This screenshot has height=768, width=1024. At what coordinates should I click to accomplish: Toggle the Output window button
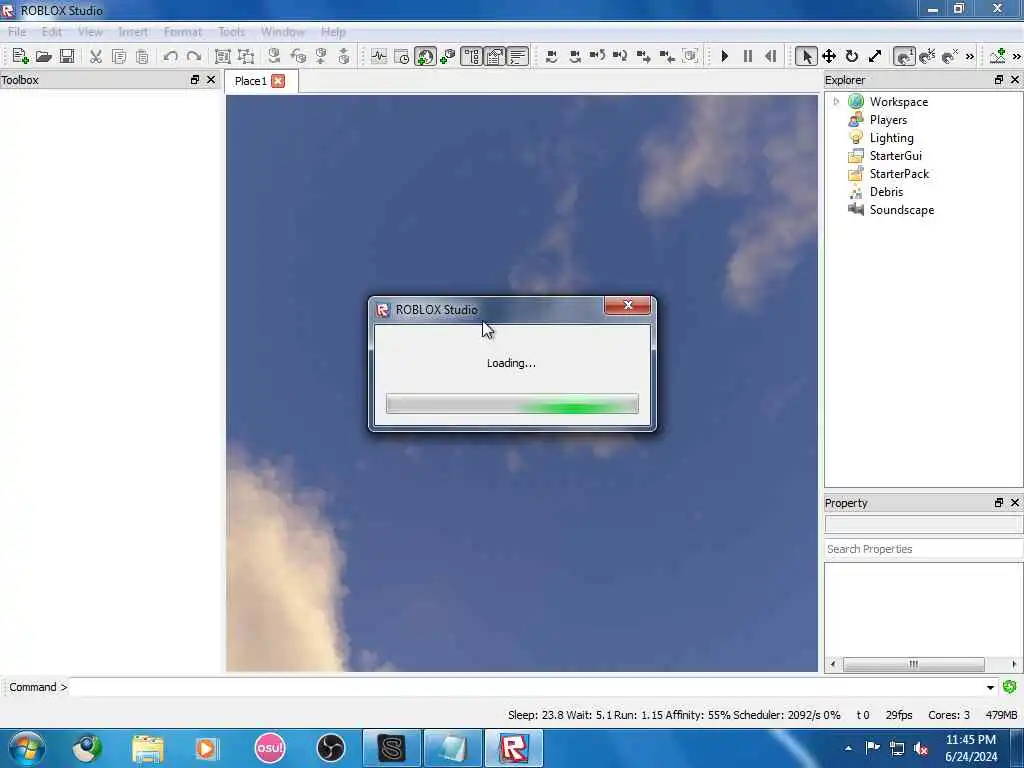coord(518,56)
